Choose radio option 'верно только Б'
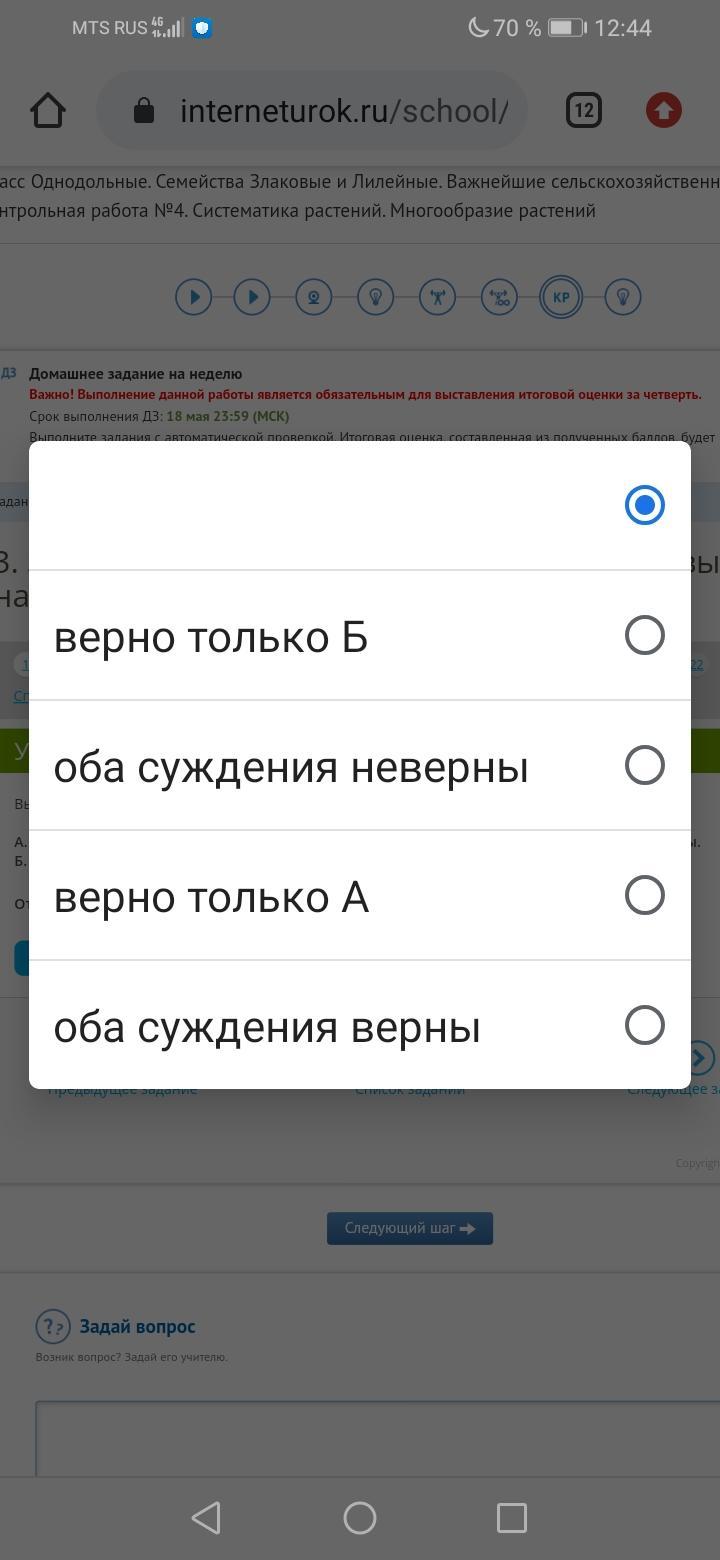 (x=644, y=635)
